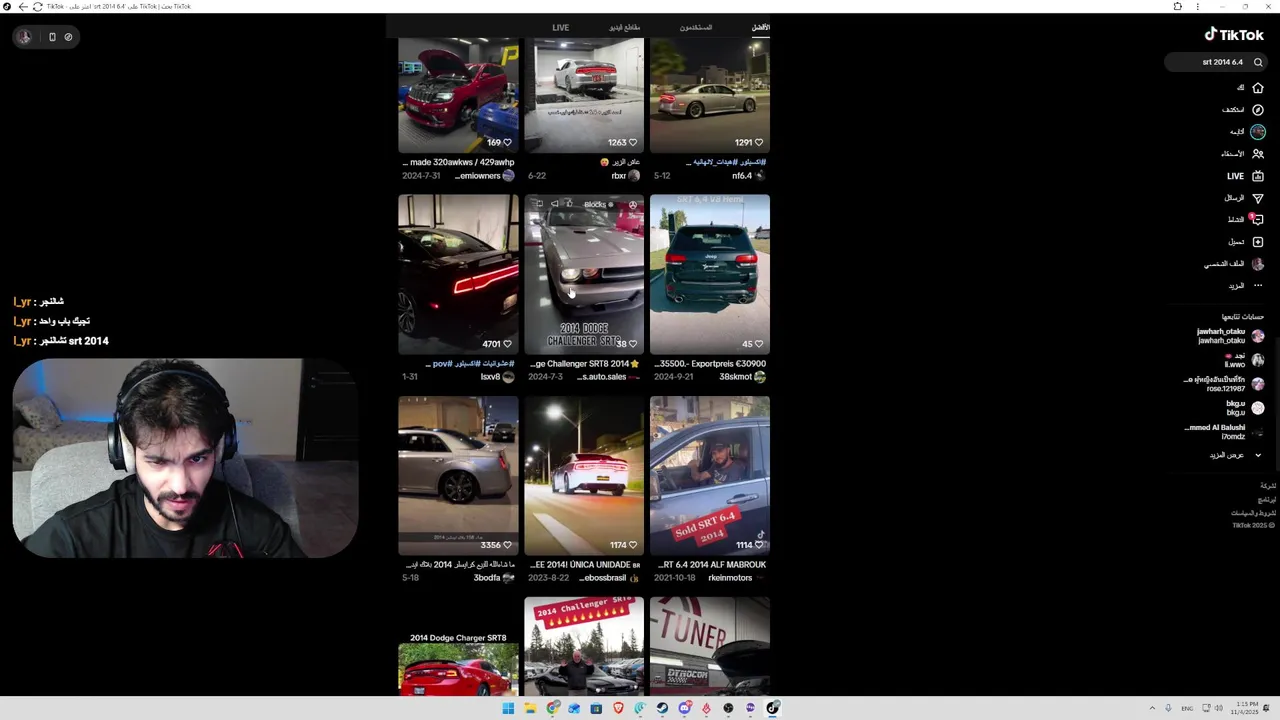The width and height of the screenshot is (1280, 720).
Task: Click the browser back arrow
Action: click(x=23, y=6)
